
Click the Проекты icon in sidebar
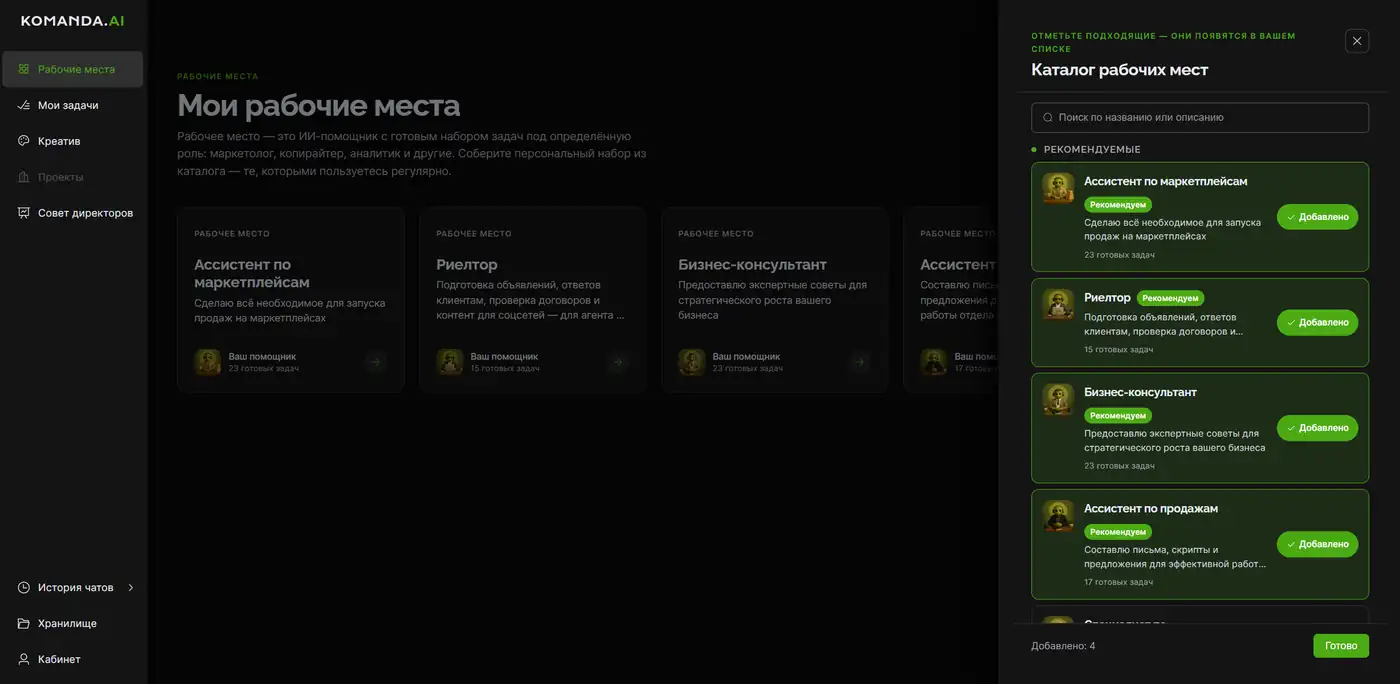pyautogui.click(x=24, y=177)
